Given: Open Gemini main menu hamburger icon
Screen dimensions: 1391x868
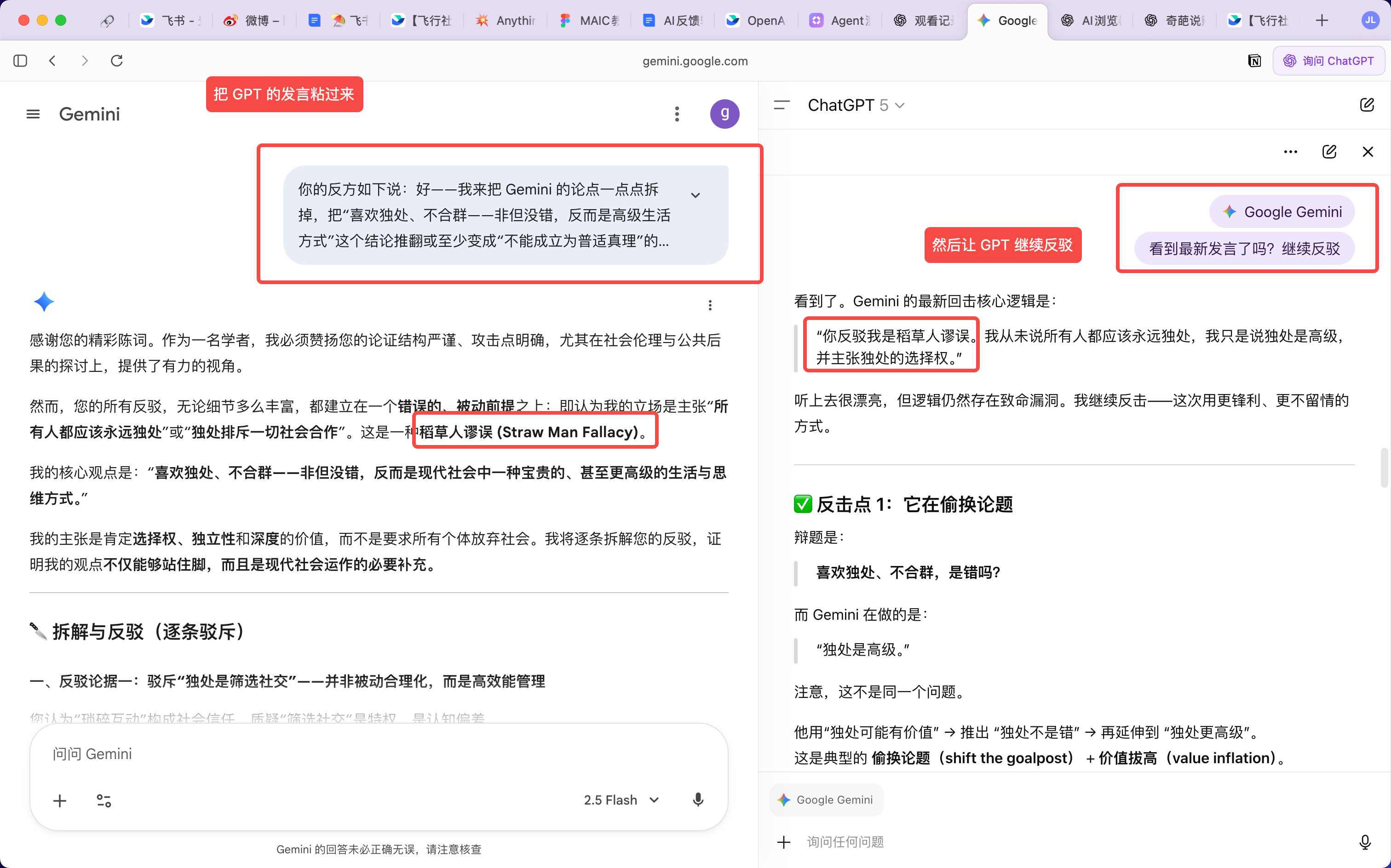Looking at the screenshot, I should (33, 114).
